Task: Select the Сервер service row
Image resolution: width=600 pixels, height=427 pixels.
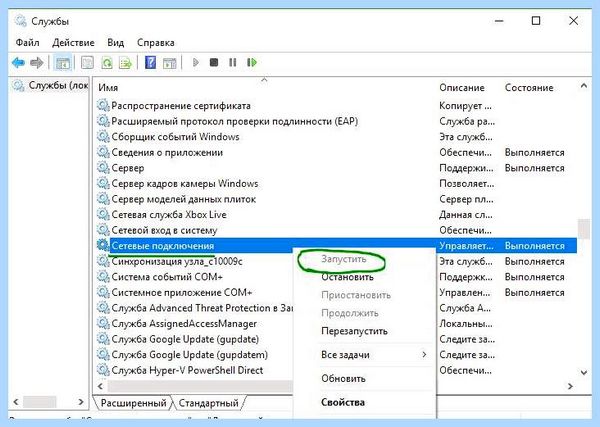Action: click(x=336, y=168)
